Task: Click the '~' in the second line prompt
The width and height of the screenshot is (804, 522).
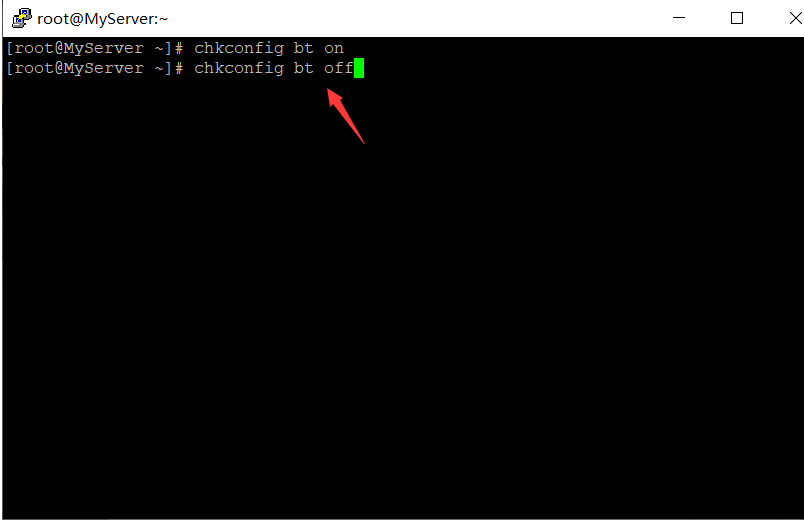Action: coord(159,68)
